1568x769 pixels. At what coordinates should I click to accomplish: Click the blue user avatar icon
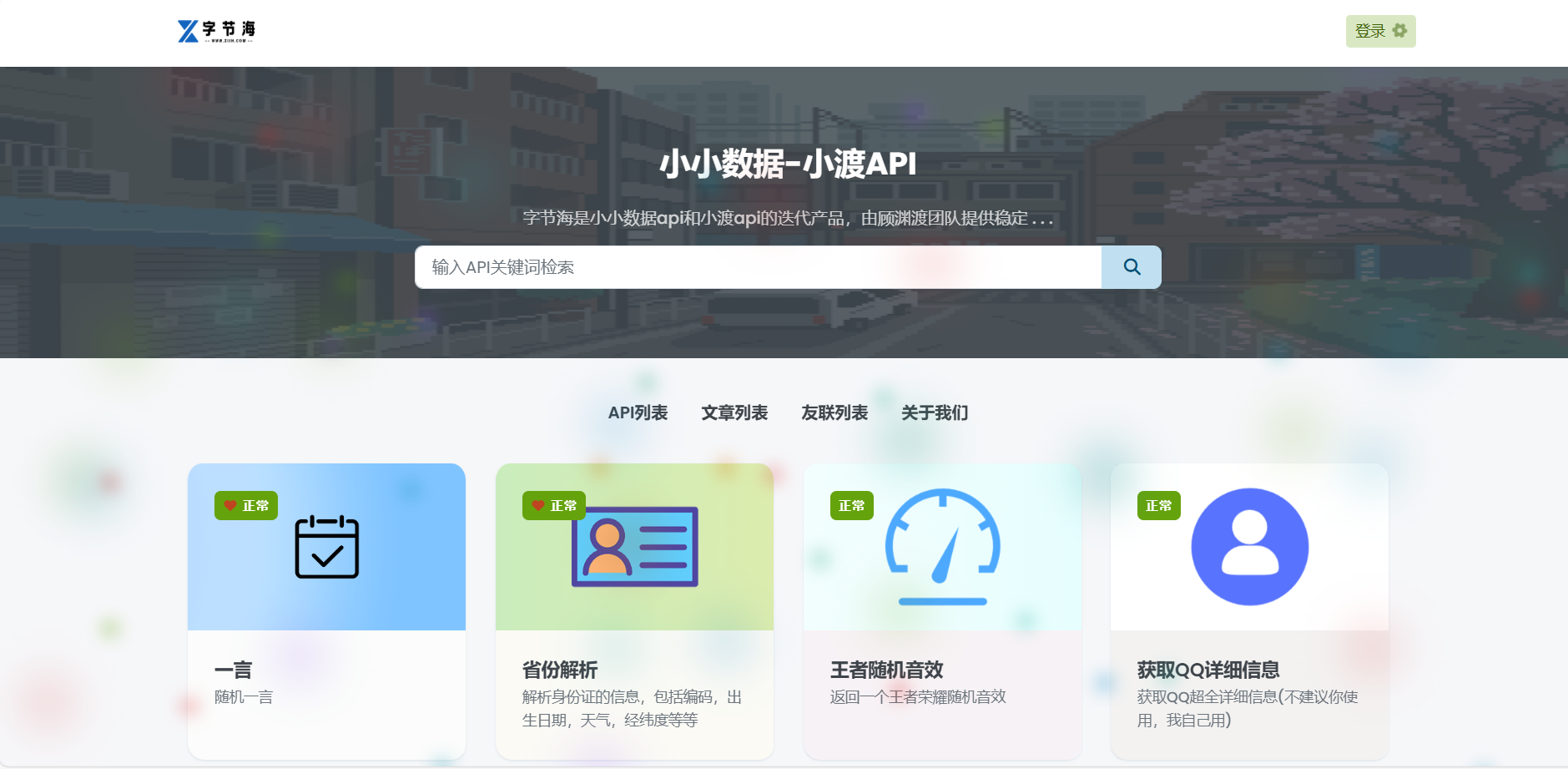1249,547
